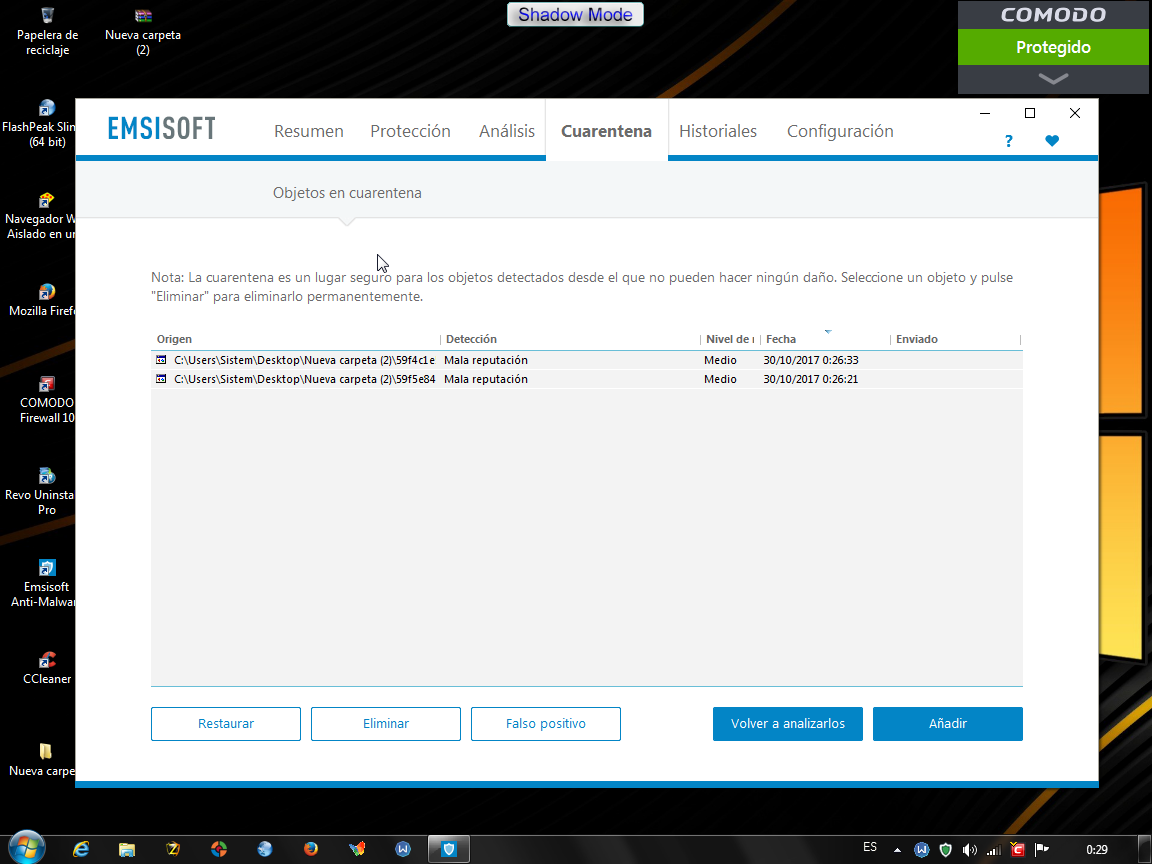Select the quarantined file 59f5e84 row
Image resolution: width=1152 pixels, height=864 pixels.
coord(586,379)
